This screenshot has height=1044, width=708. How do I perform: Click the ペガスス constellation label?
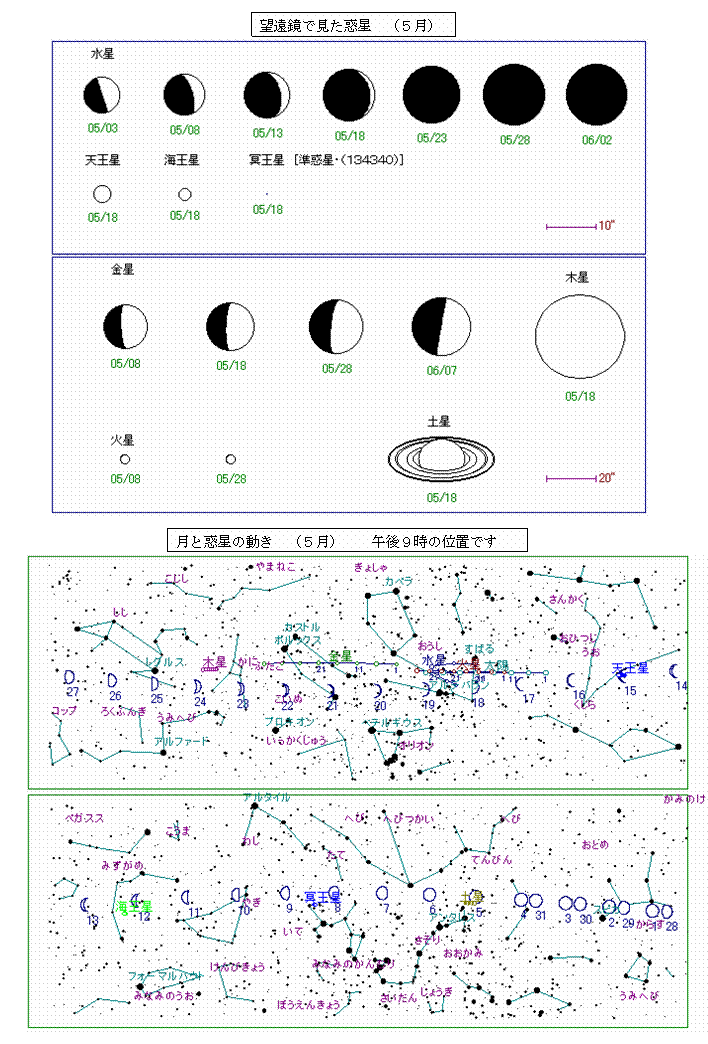pos(85,818)
